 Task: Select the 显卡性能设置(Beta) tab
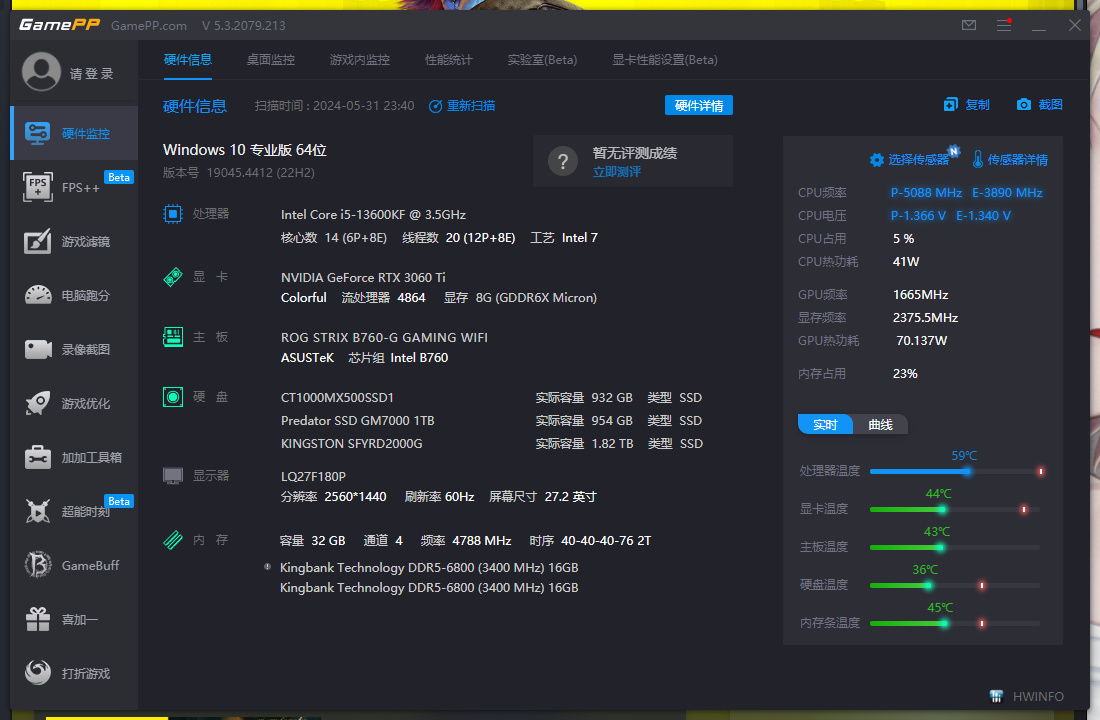[x=665, y=60]
